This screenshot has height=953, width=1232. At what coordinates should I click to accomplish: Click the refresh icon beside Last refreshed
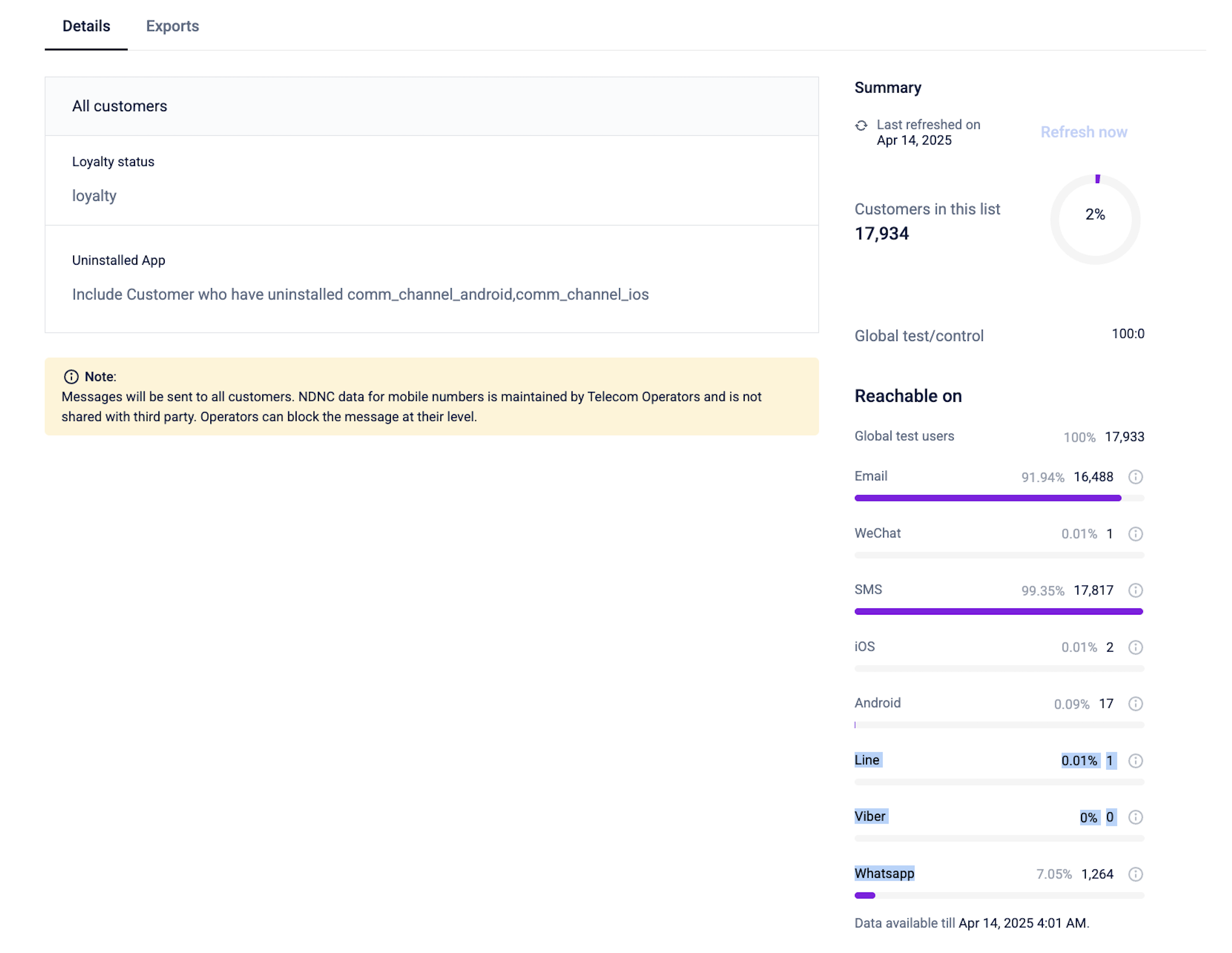(861, 125)
